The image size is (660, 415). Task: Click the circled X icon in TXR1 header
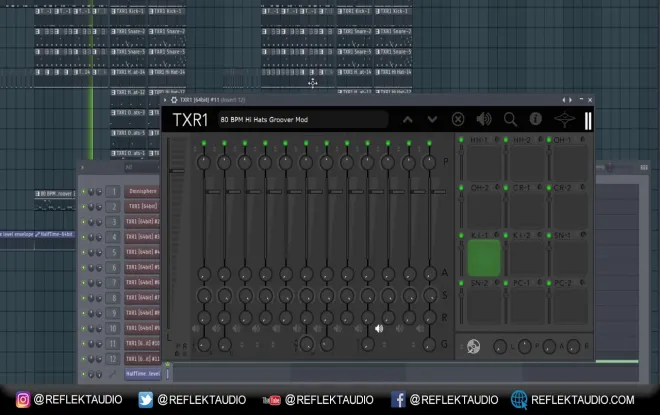pos(458,119)
